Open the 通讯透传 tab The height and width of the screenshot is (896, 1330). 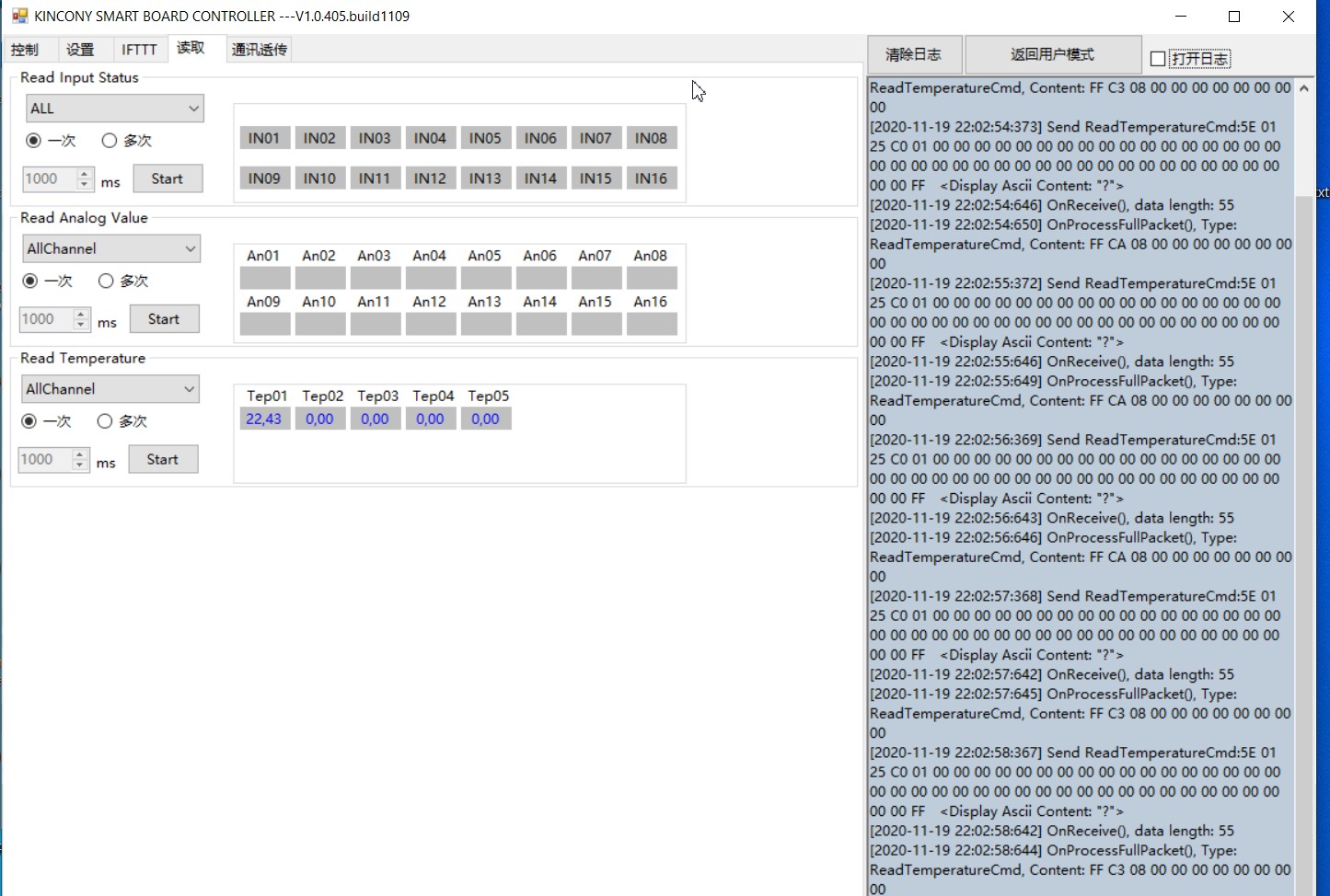coord(260,50)
